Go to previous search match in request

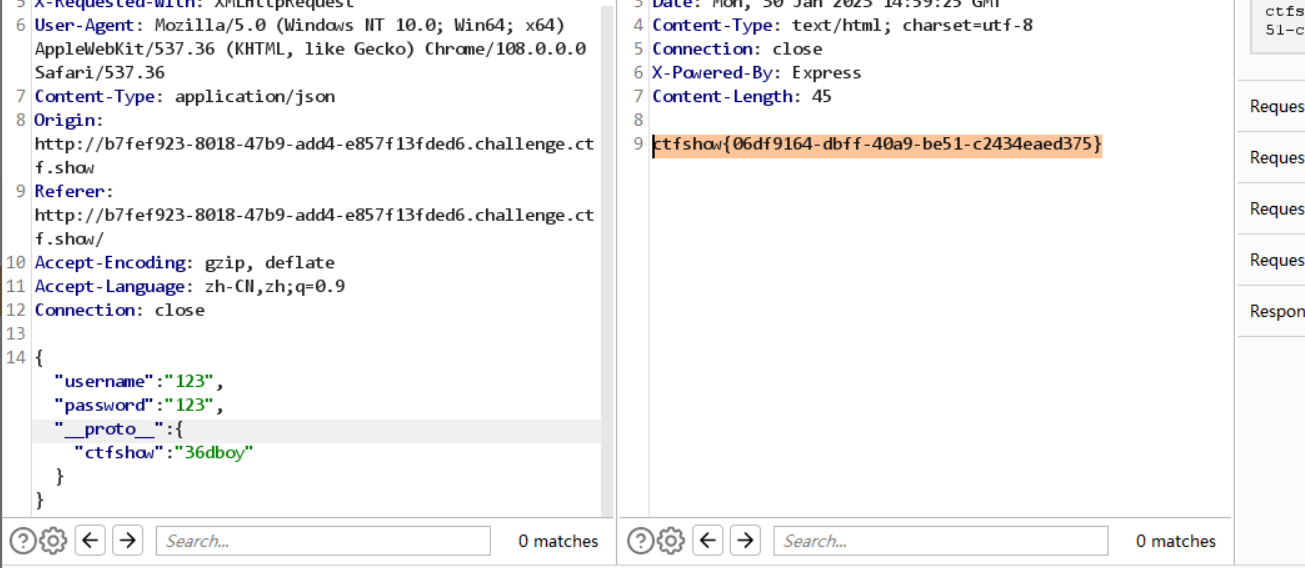pos(91,541)
